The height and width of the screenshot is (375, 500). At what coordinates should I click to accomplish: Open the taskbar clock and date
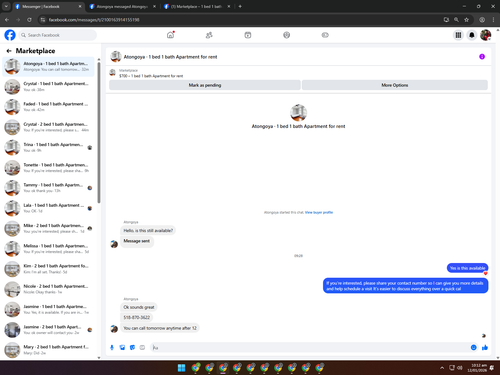click(x=478, y=368)
